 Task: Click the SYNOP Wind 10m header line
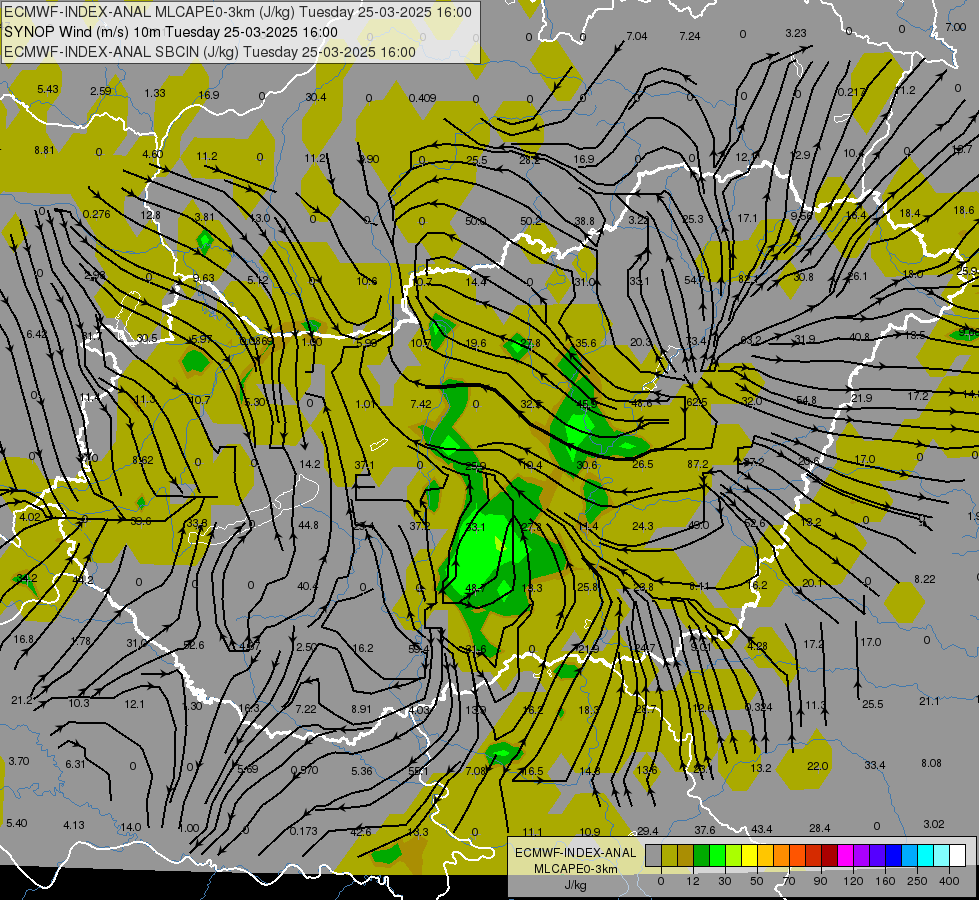[170, 32]
